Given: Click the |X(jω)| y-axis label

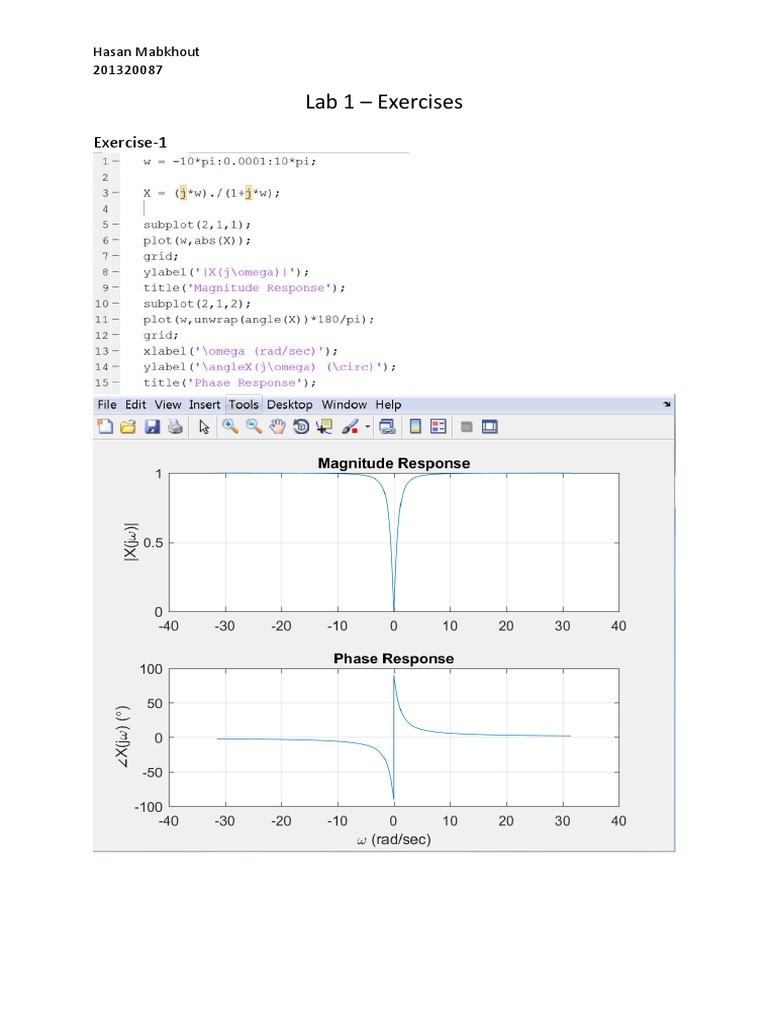Looking at the screenshot, I should coord(131,542).
